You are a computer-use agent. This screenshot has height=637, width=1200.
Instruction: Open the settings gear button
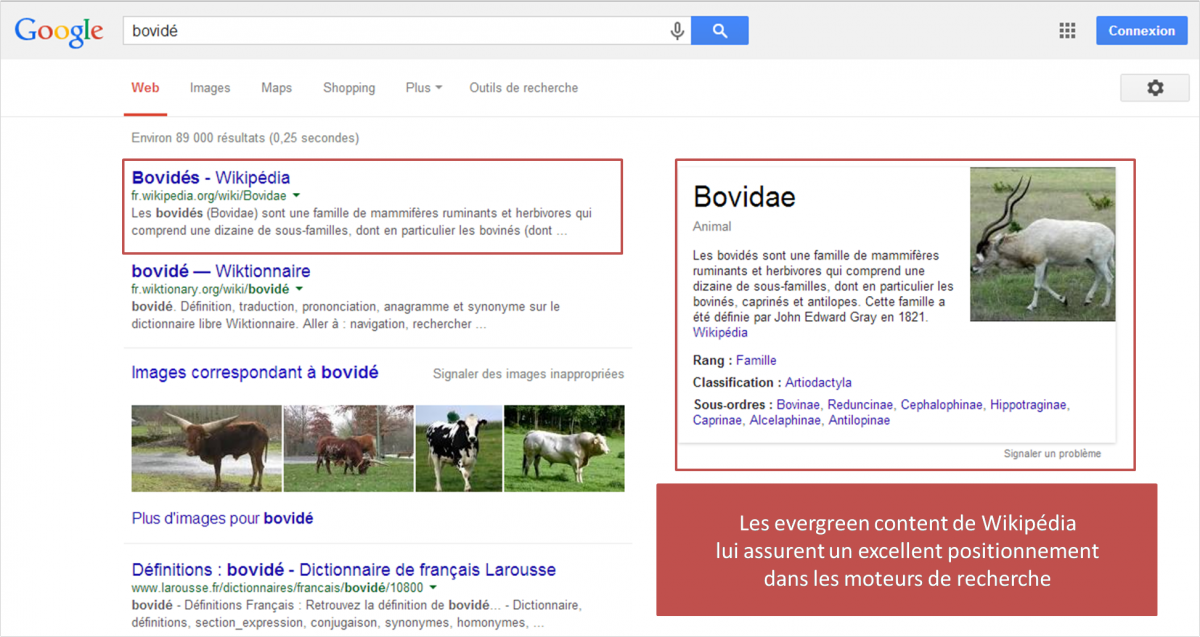click(x=1155, y=88)
